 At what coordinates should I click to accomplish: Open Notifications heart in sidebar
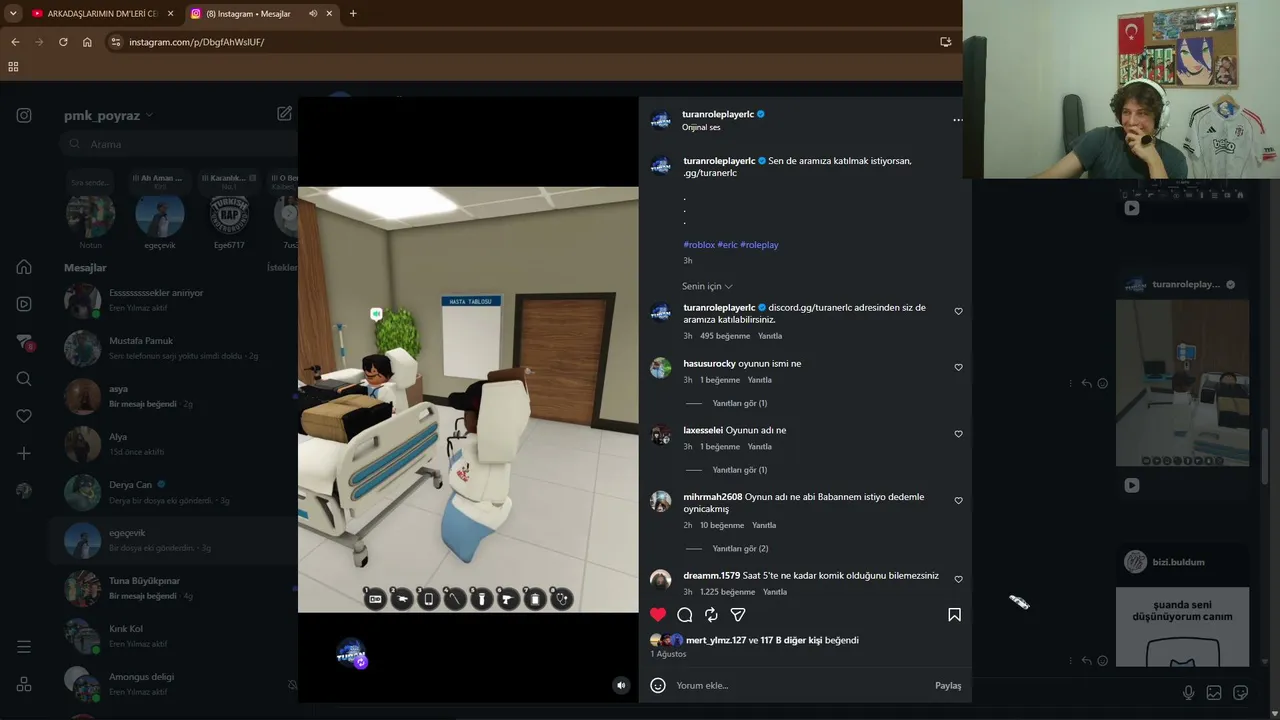click(x=24, y=416)
